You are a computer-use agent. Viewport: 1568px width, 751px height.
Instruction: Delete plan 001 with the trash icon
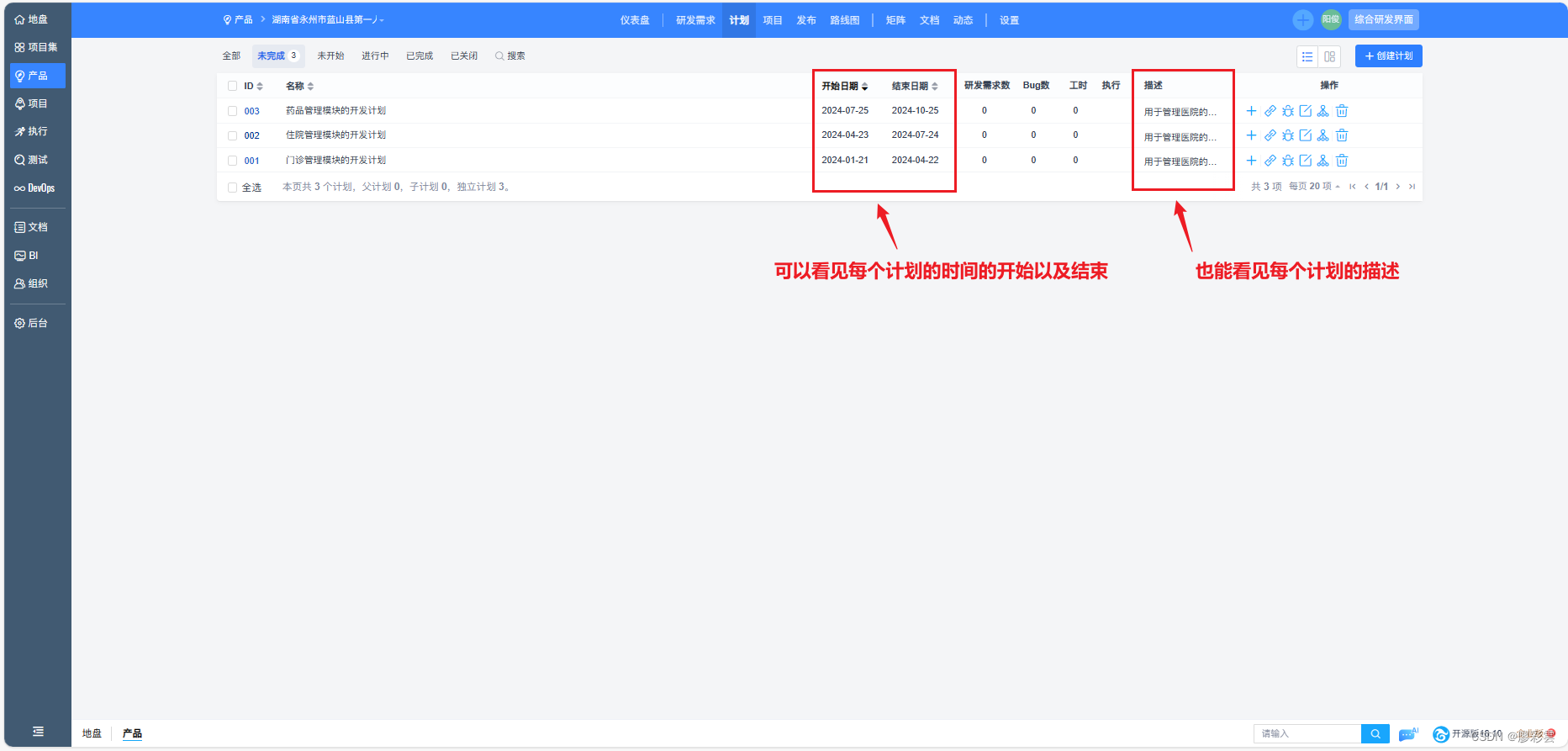click(1342, 161)
